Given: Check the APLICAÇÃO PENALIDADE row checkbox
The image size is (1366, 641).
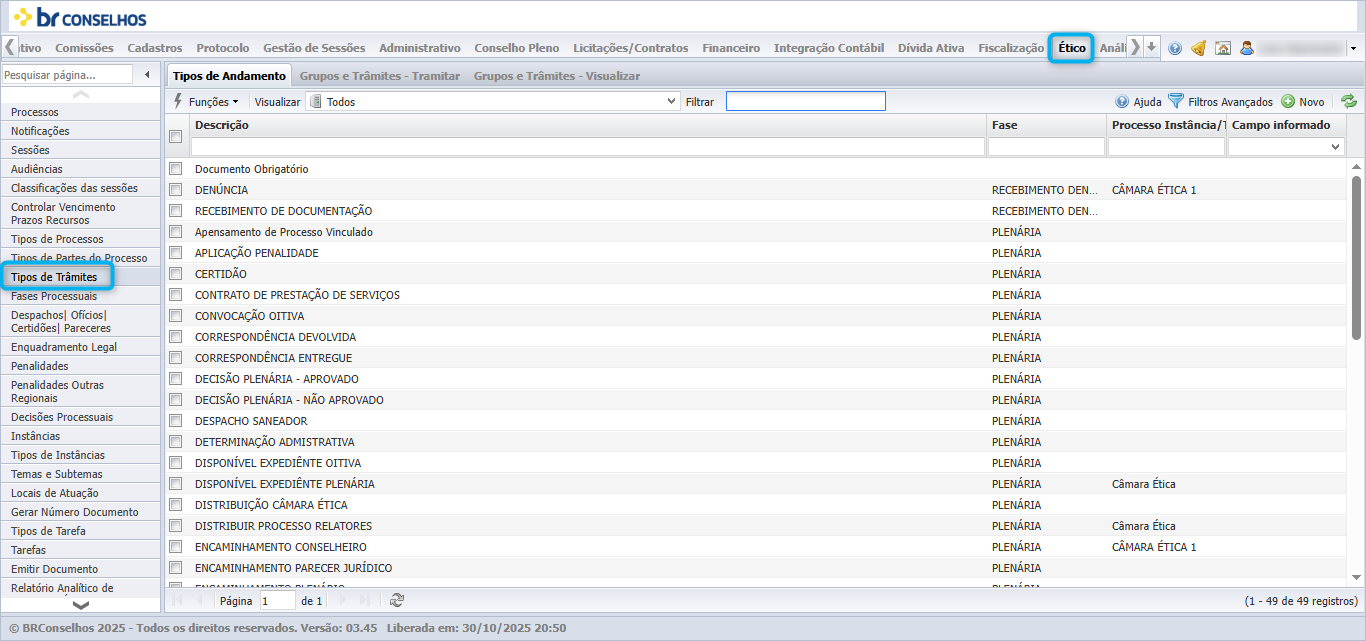Looking at the screenshot, I should [x=175, y=253].
